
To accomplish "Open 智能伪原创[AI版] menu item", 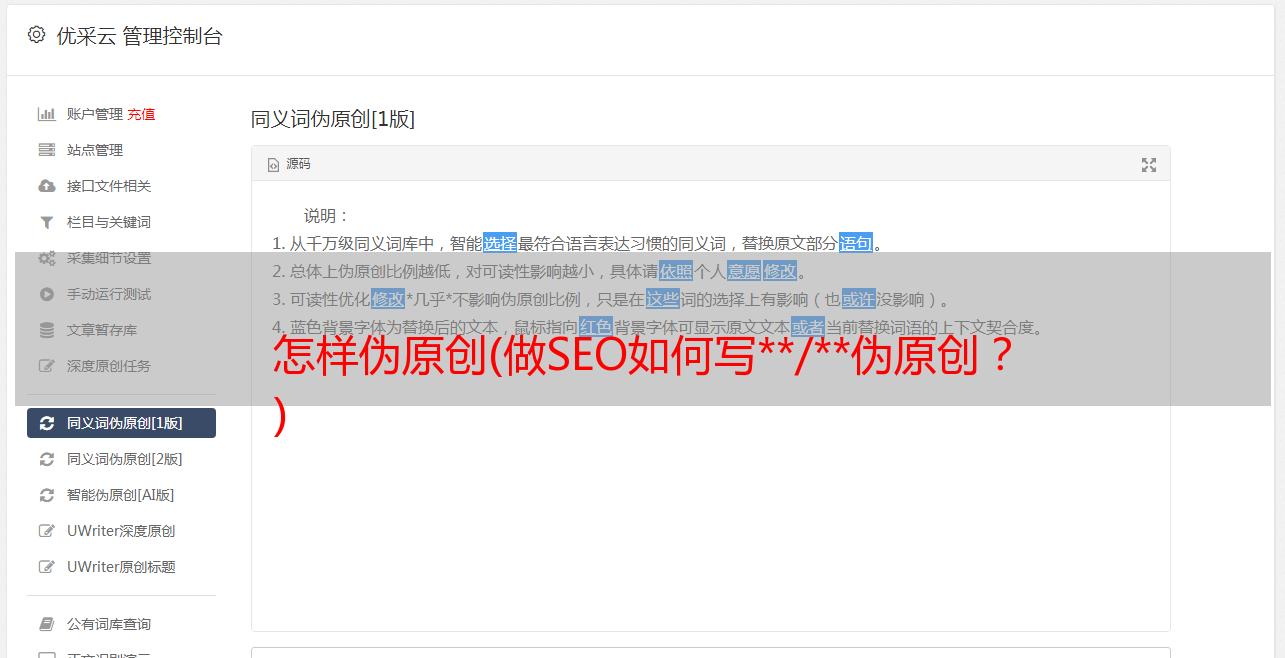I will pos(121,495).
